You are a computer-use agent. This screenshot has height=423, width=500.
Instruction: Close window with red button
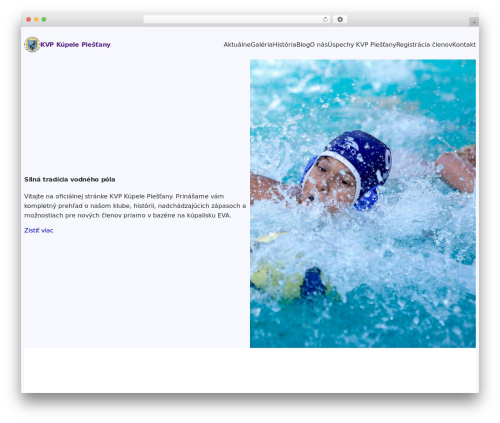(29, 19)
